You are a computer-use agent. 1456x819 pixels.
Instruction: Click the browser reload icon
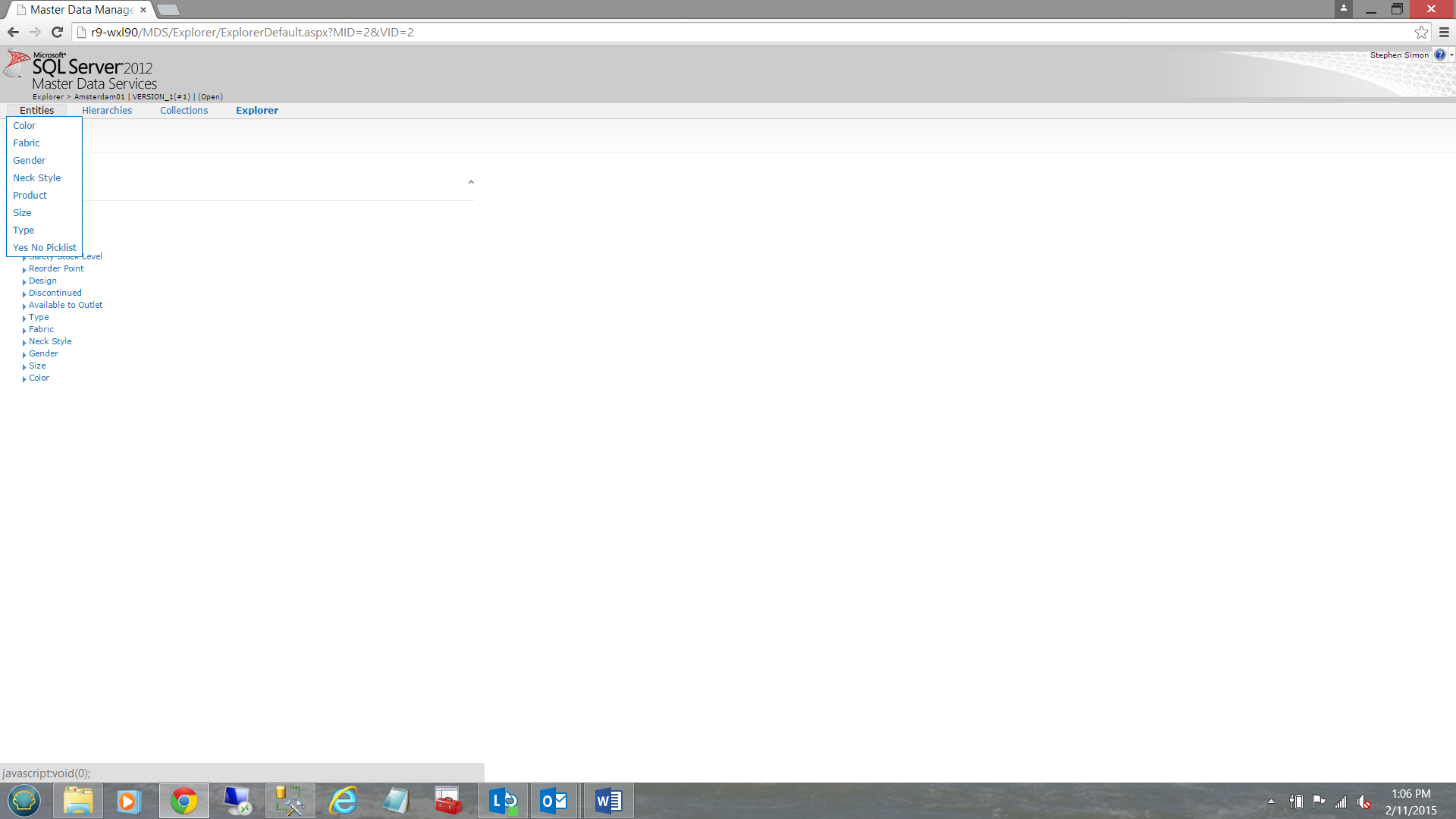tap(57, 32)
